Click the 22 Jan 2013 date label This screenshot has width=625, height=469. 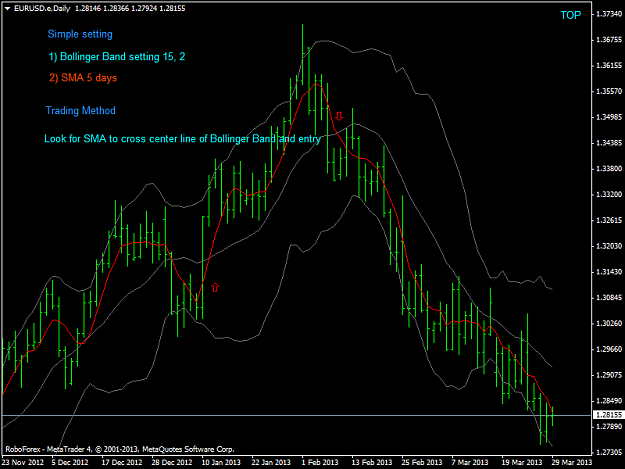pos(271,462)
